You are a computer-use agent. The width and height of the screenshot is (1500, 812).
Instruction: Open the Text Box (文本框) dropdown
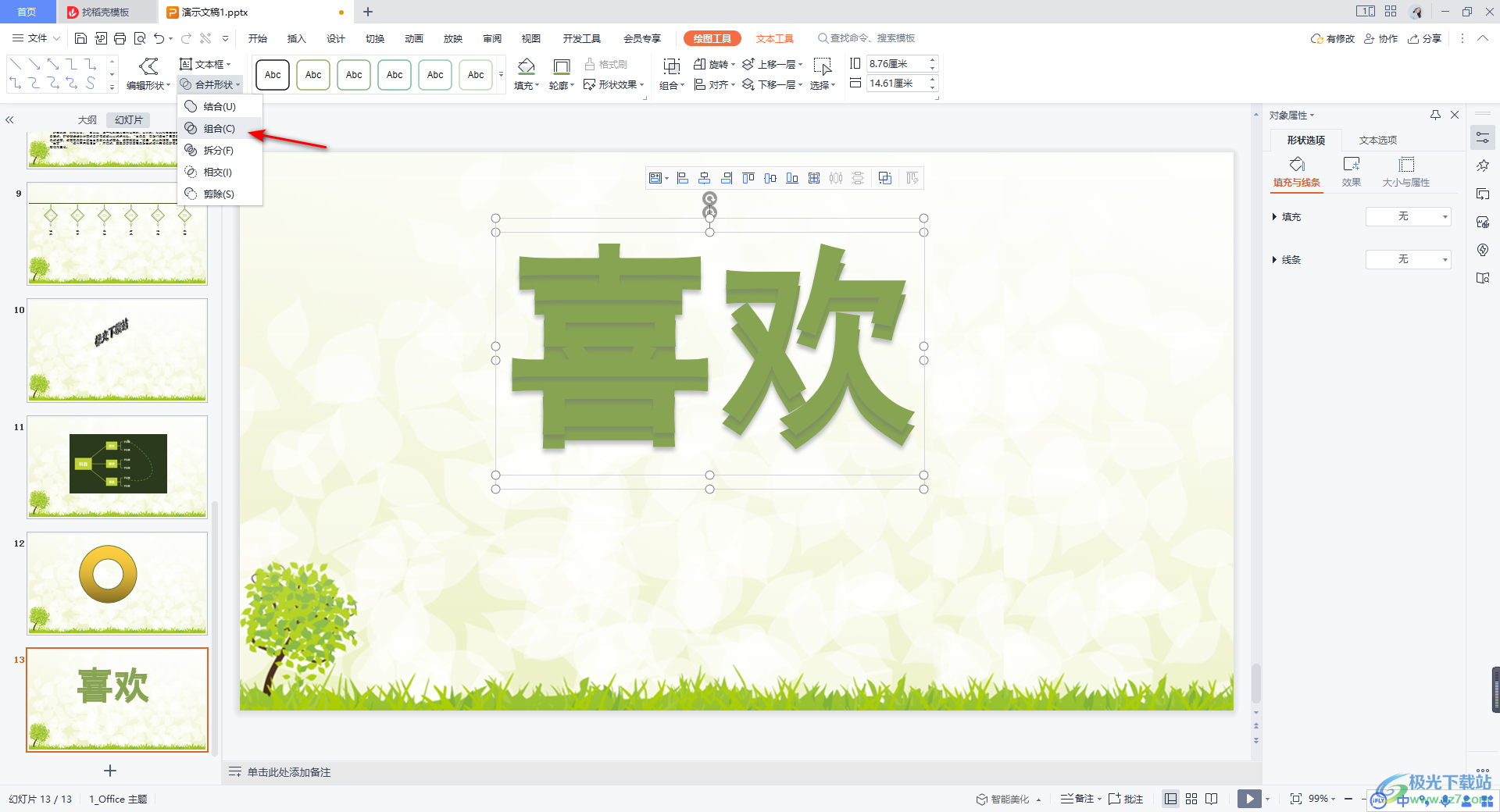tap(205, 64)
